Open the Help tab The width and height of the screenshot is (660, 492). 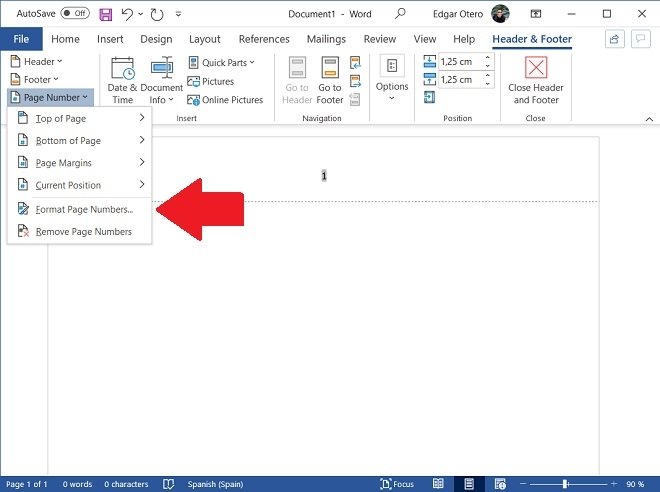pos(464,39)
